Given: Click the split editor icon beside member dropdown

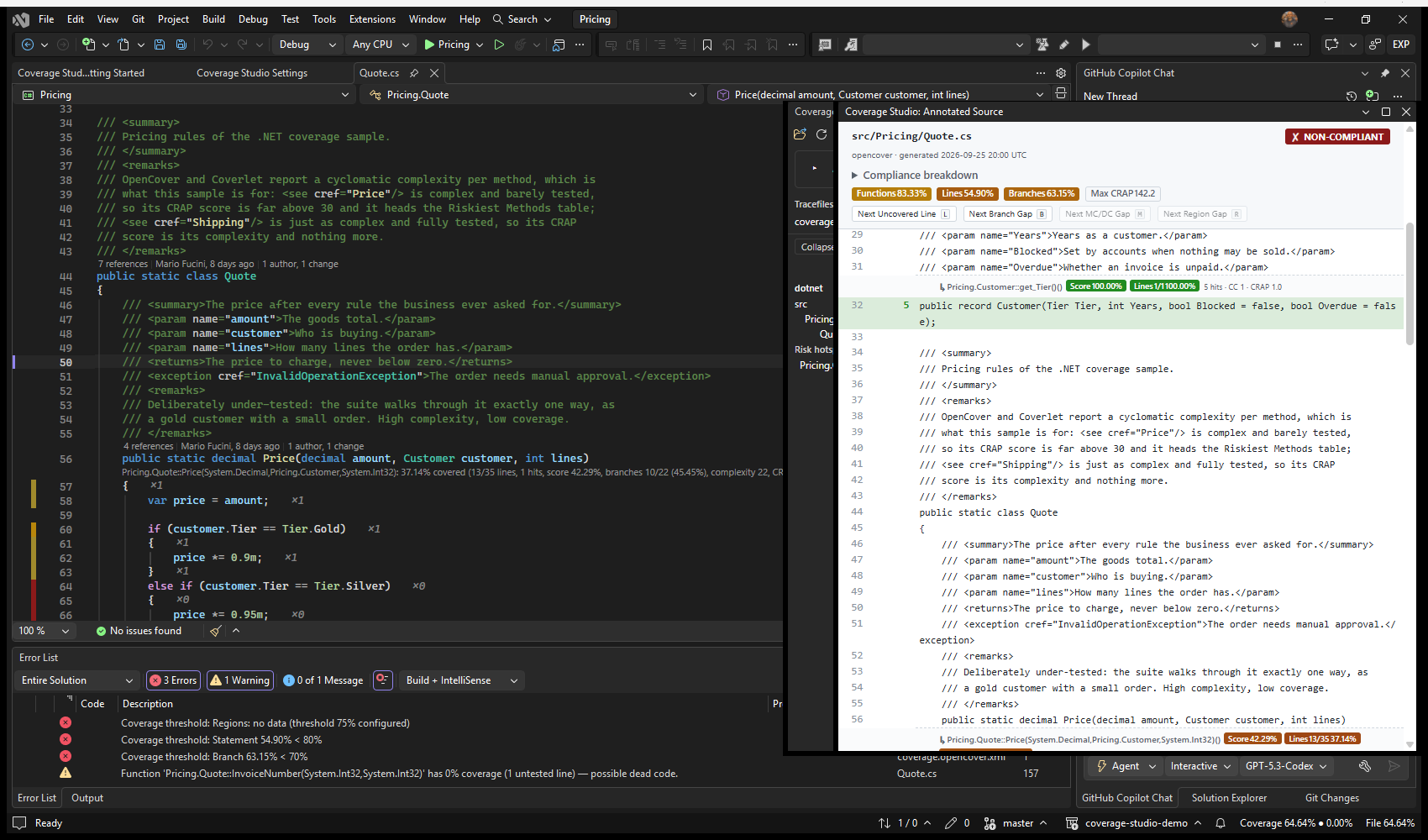Looking at the screenshot, I should click(x=1061, y=93).
